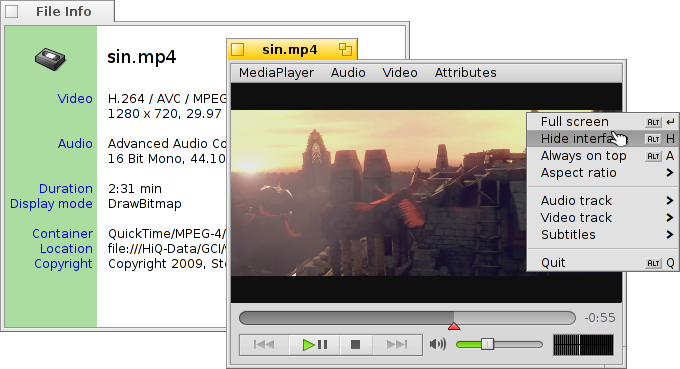Select Hide interface in the context menu

point(603,139)
